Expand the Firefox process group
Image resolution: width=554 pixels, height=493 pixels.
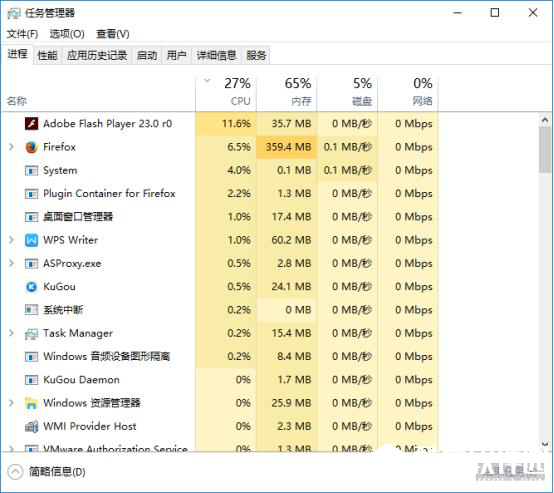[11, 147]
